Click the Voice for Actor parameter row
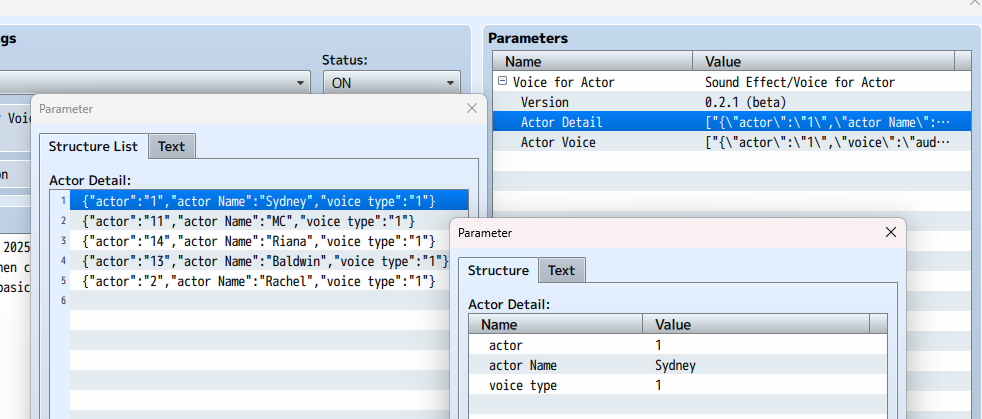 [x=732, y=82]
